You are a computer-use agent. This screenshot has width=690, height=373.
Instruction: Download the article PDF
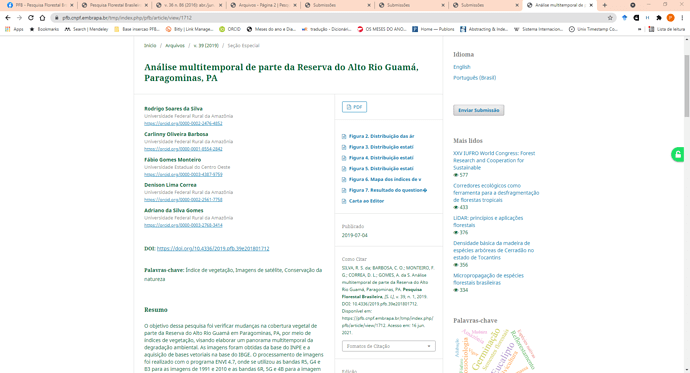pos(354,107)
